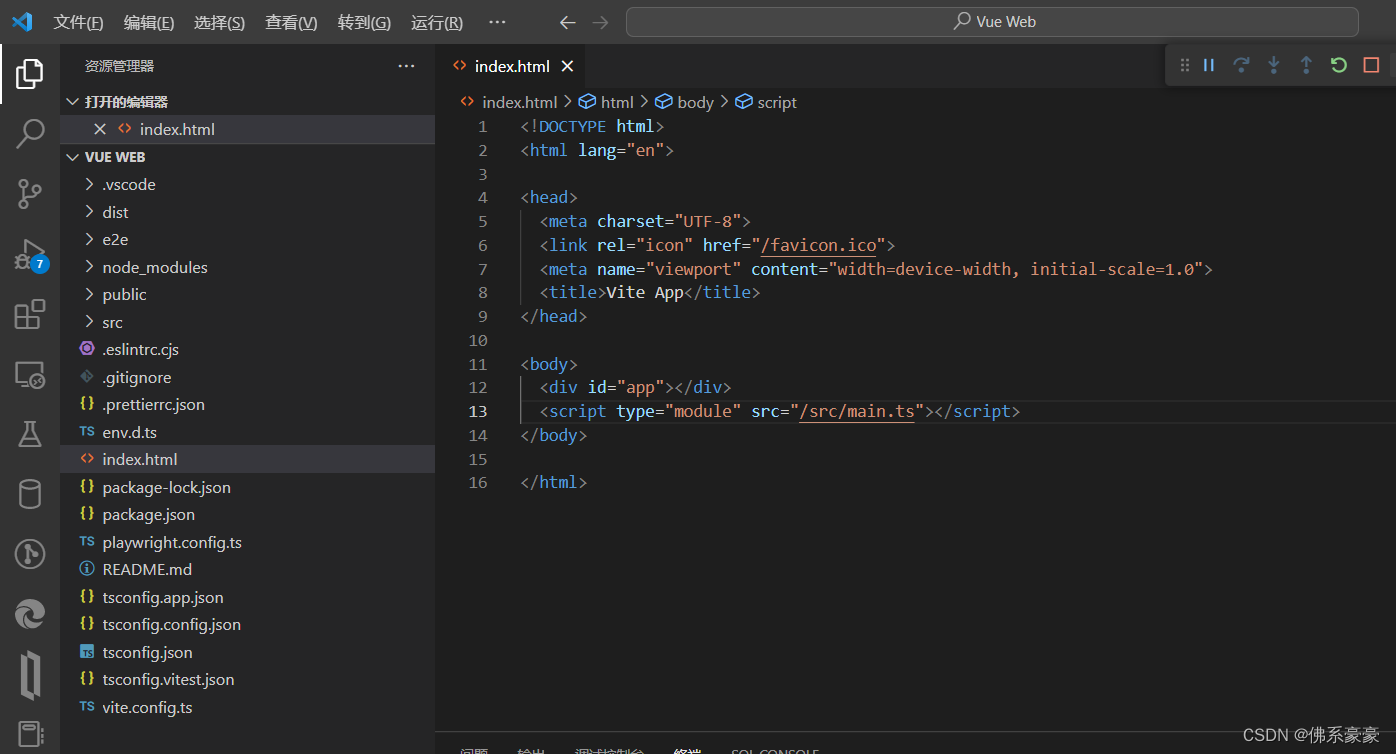This screenshot has height=754, width=1396.
Task: Open the Source Control view
Action: [x=30, y=194]
